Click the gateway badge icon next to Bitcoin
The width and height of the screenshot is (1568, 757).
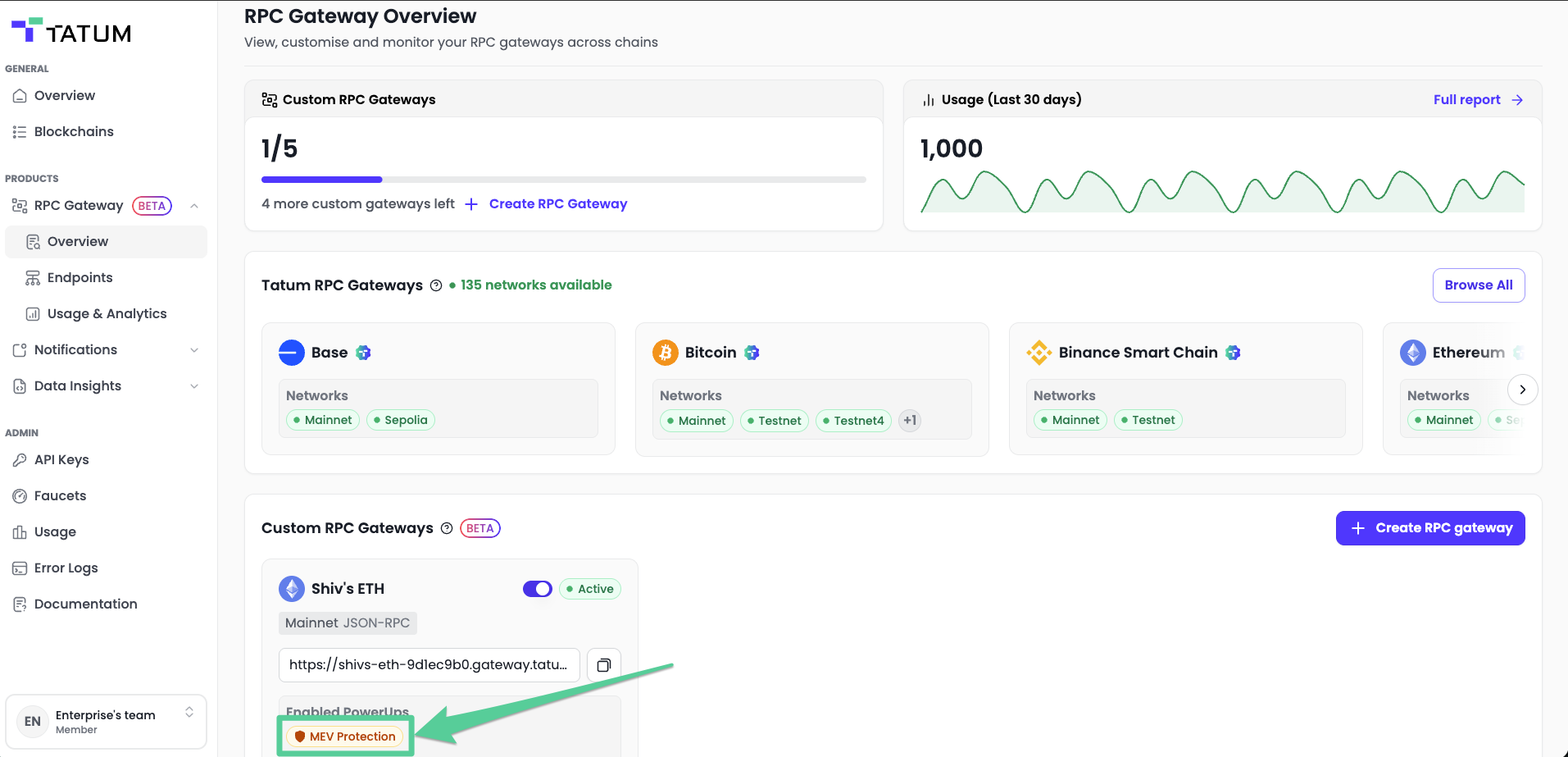(x=752, y=353)
